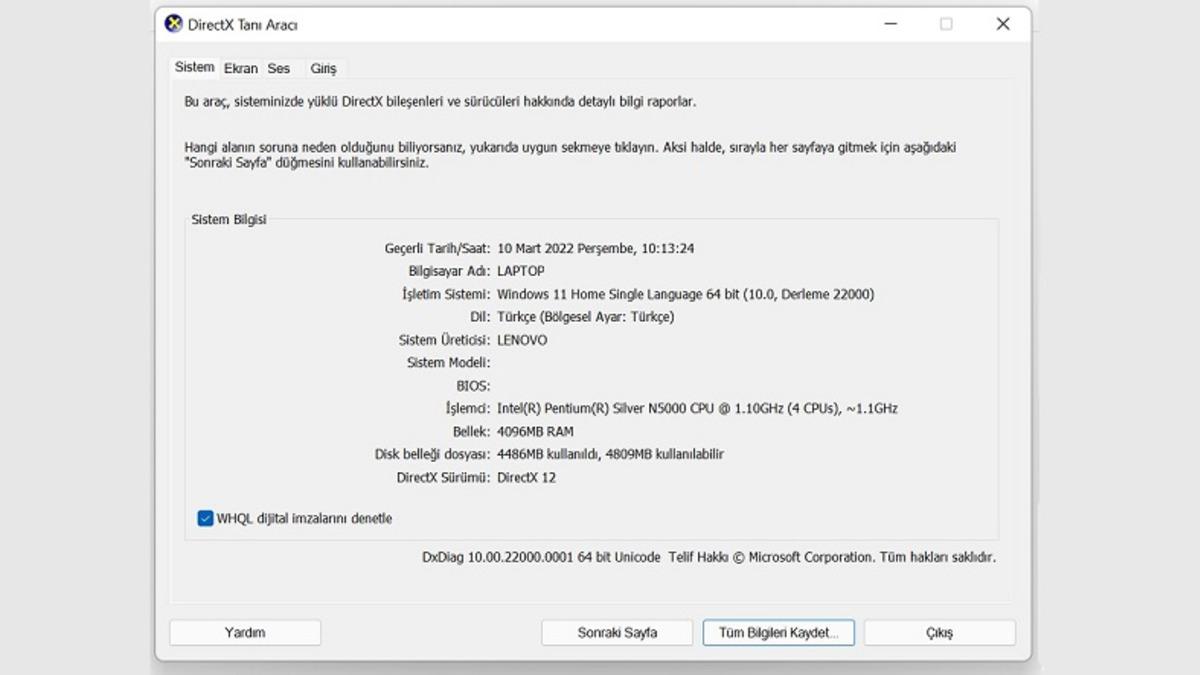
Task: Uncheck WHQL dijital imzalarını denetle checkbox
Action: click(x=206, y=518)
